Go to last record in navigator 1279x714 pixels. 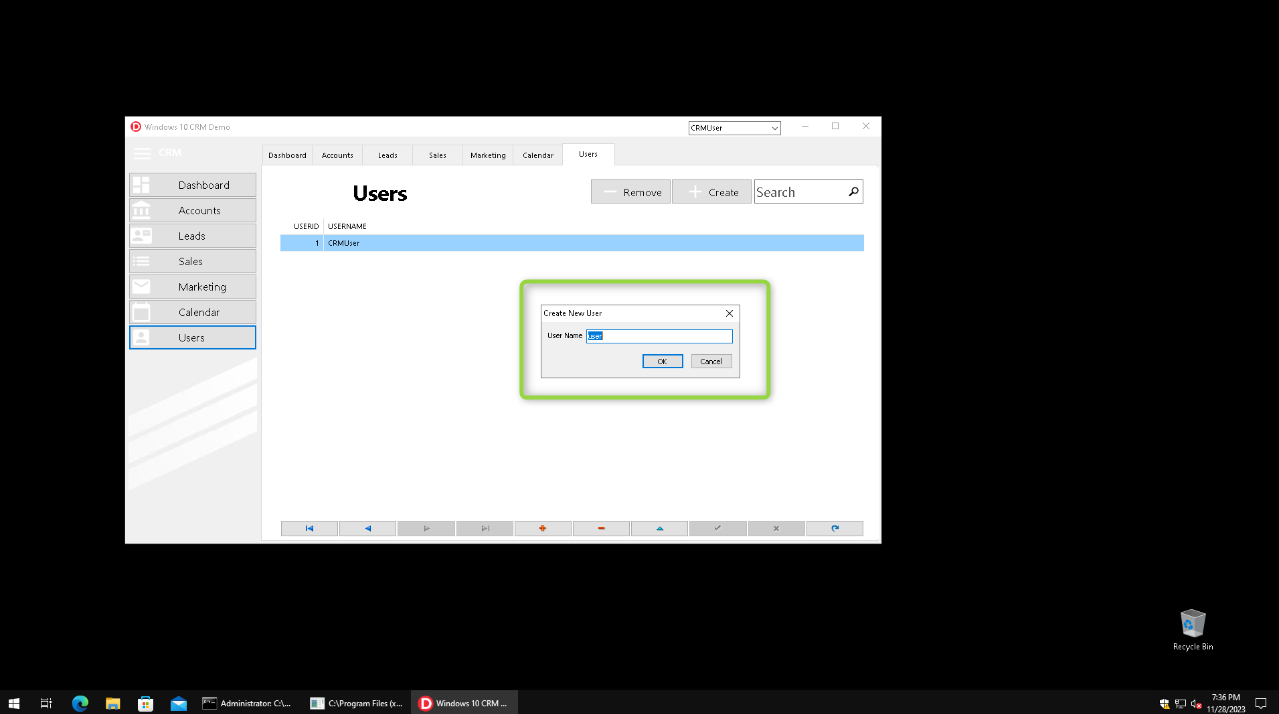coord(485,528)
